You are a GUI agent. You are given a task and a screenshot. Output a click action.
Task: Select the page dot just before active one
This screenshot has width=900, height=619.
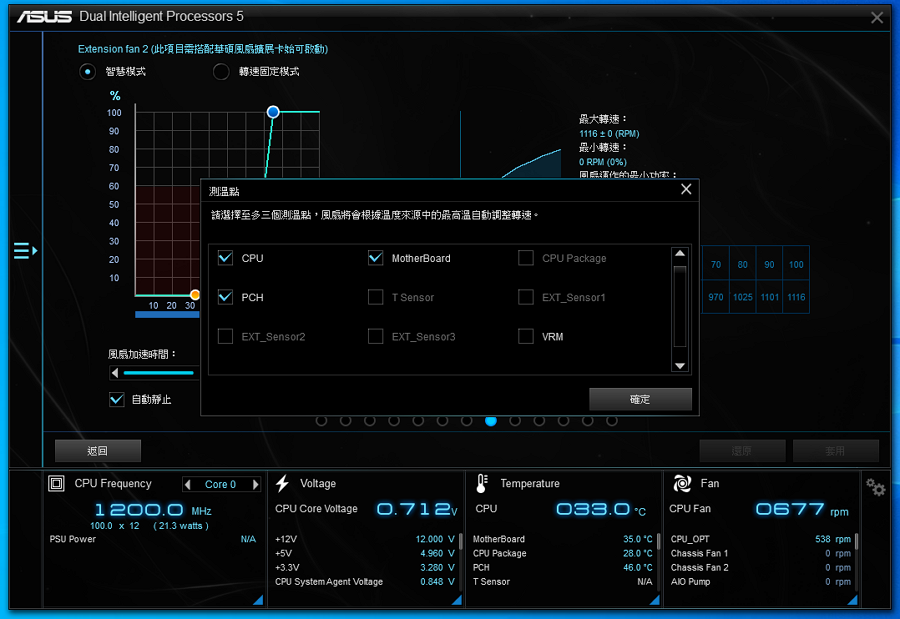(467, 421)
